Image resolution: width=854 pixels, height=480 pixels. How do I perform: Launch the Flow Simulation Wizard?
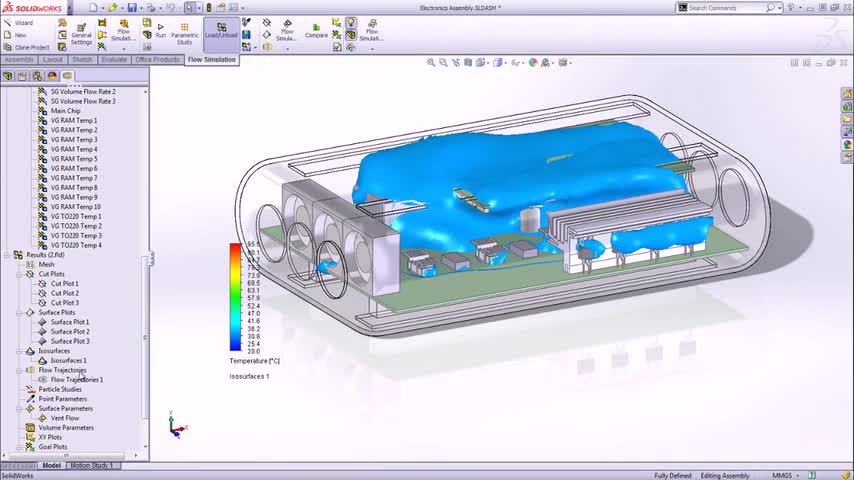tap(19, 23)
